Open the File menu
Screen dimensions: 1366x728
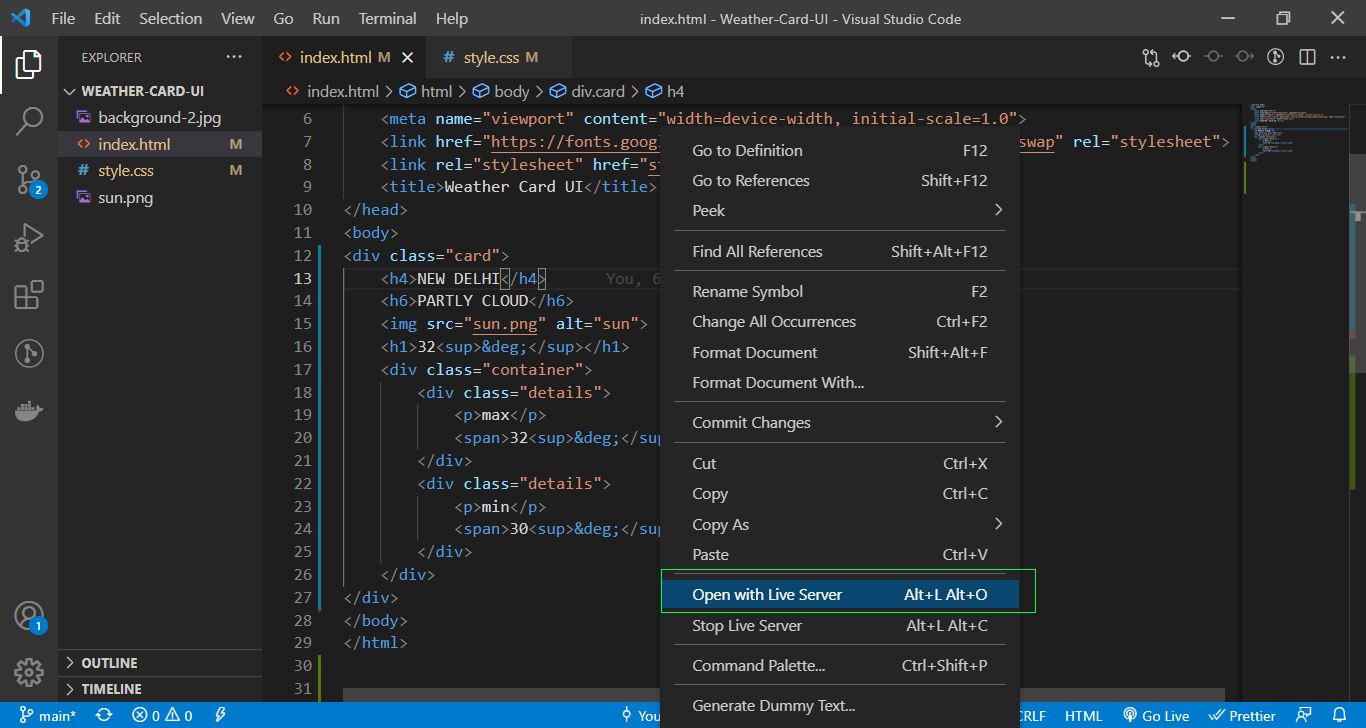coord(62,18)
